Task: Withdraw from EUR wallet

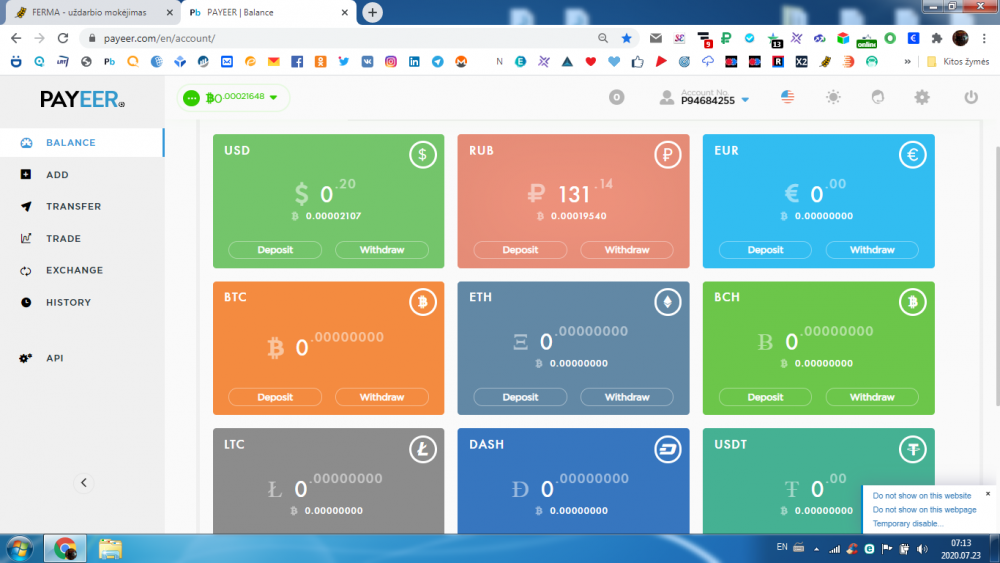Action: click(x=872, y=250)
